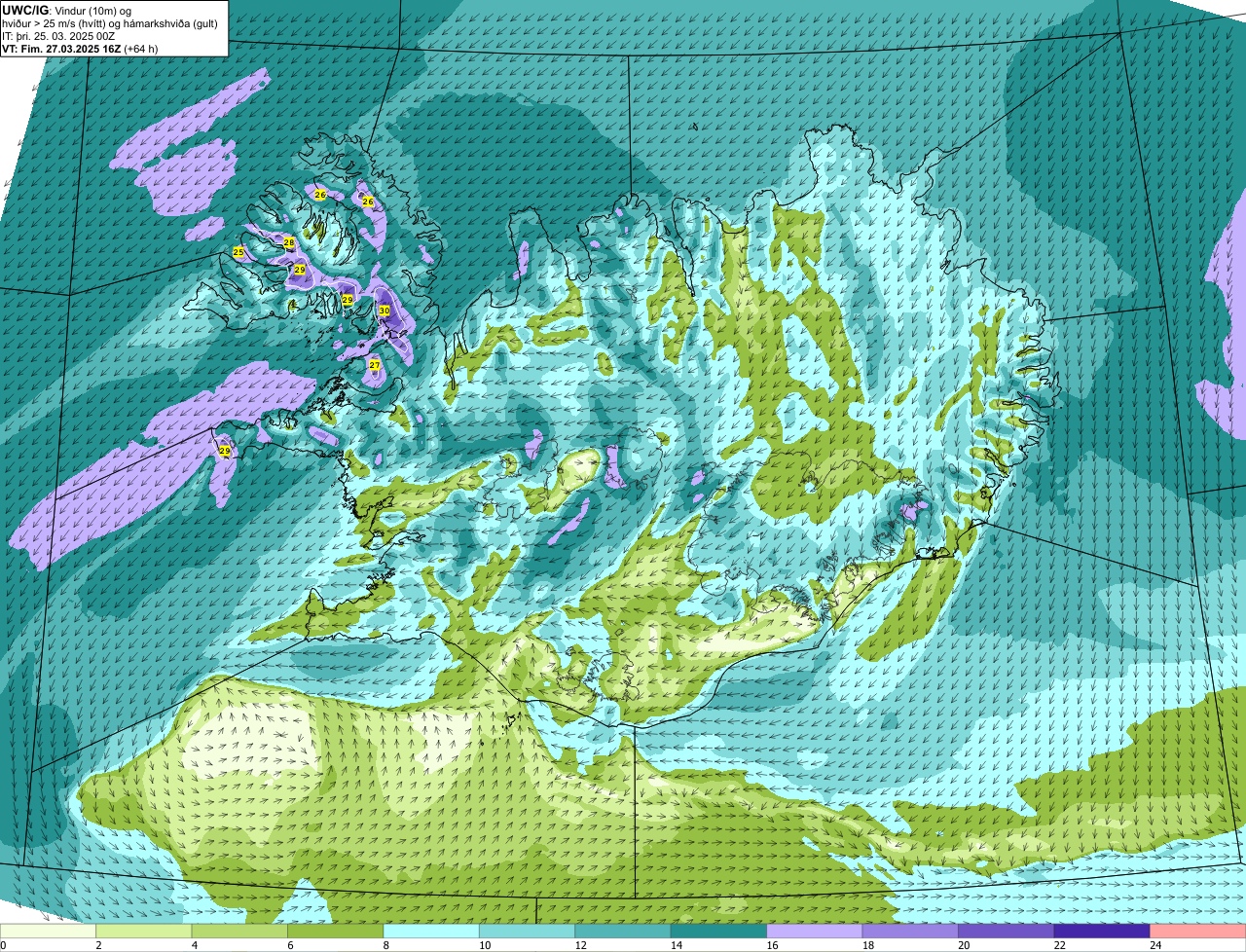1246x952 pixels.
Task: Choose the 16–18 m/s light purple legend swatch
Action: pos(816,931)
